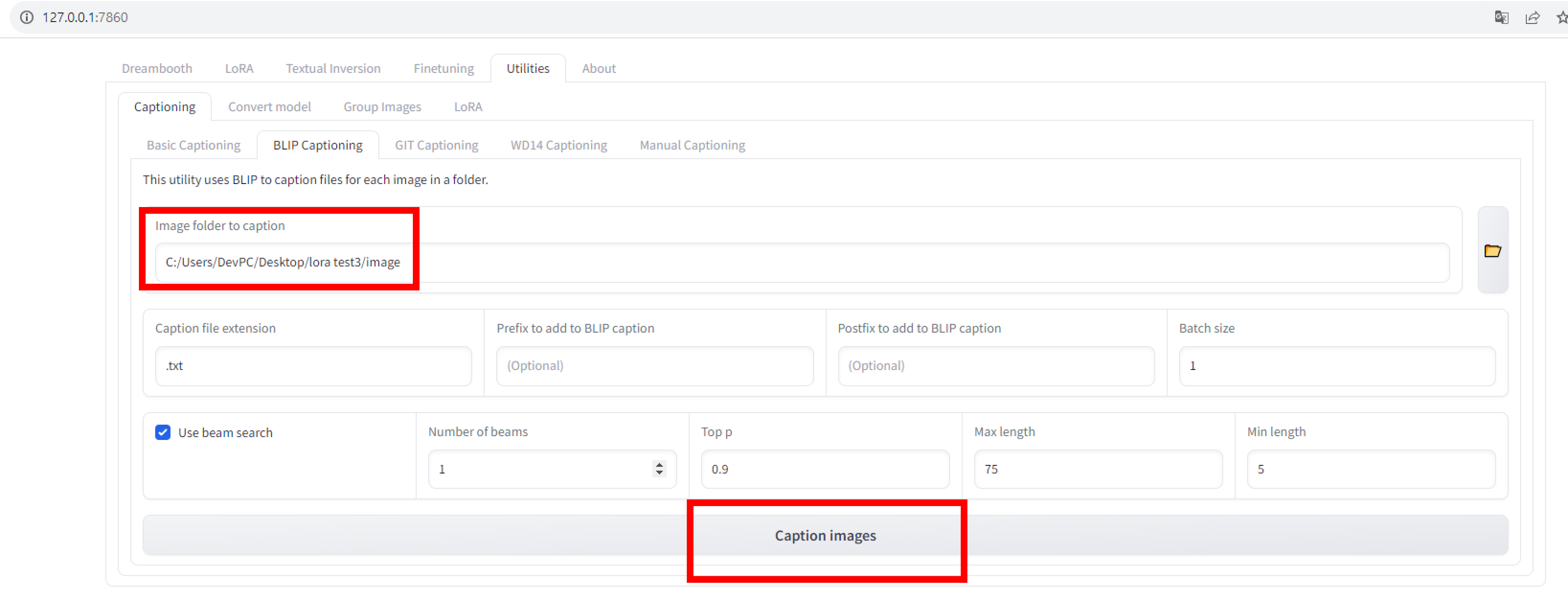Open folder browser icon for image folder
The image size is (1568, 601).
[1492, 250]
